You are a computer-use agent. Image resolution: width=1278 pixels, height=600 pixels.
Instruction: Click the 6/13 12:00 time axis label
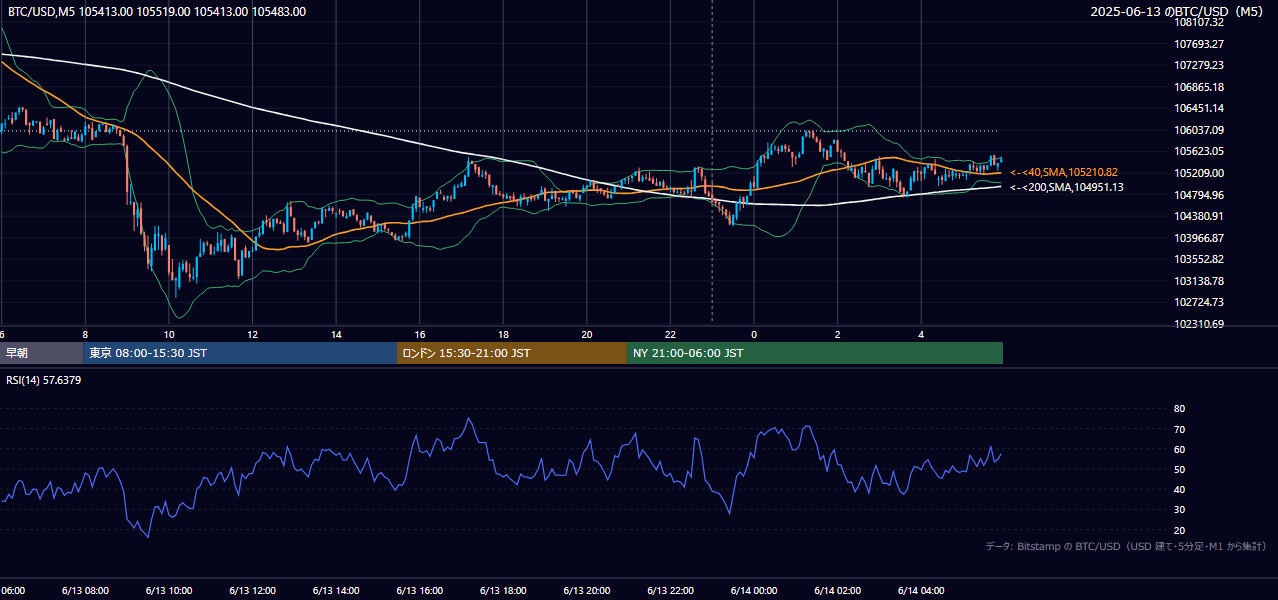pyautogui.click(x=253, y=591)
